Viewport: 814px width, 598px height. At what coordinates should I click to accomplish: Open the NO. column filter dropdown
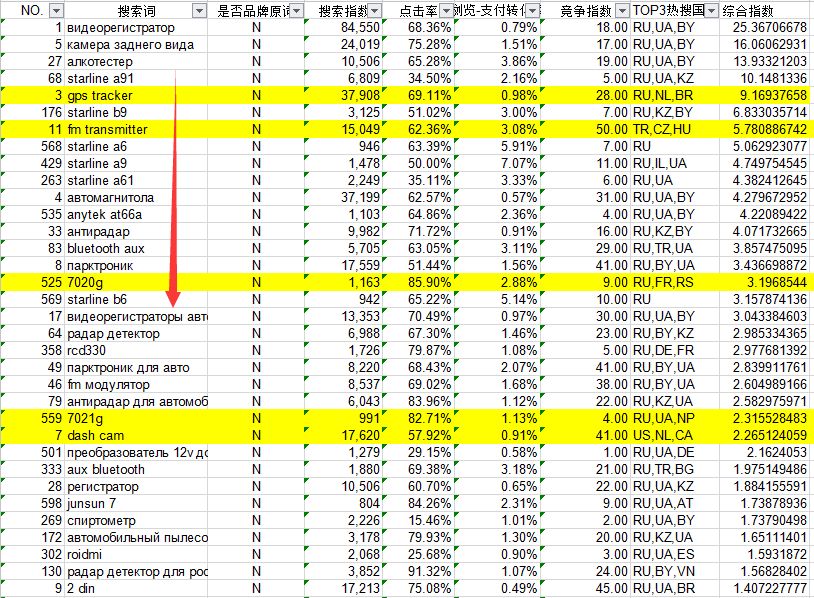[56, 10]
